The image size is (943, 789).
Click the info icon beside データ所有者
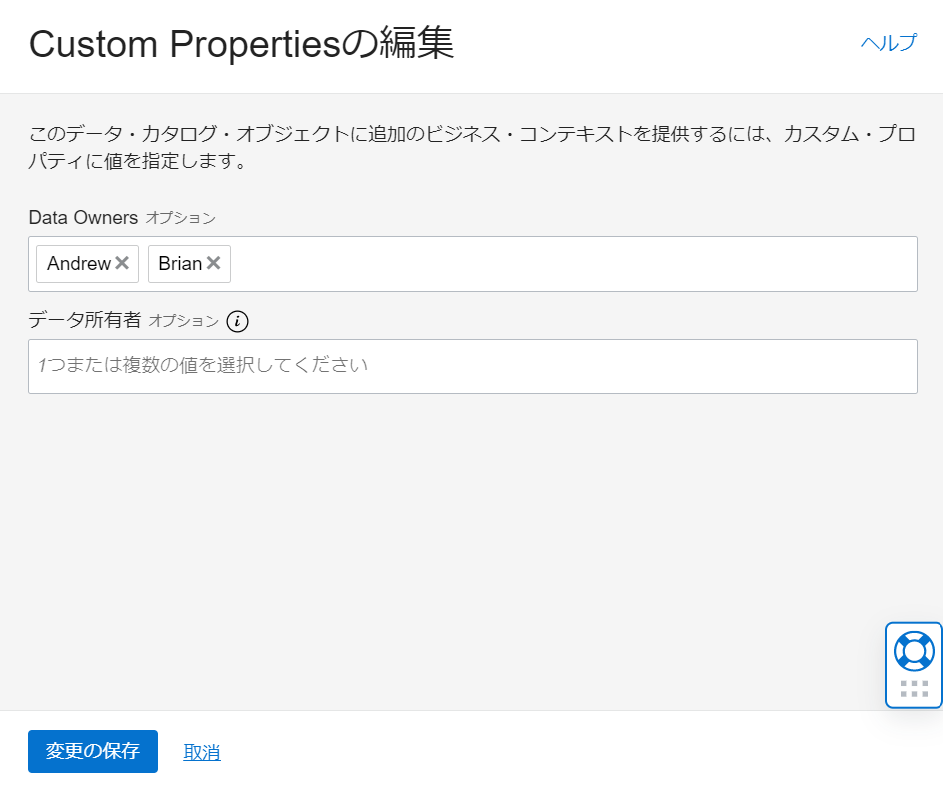pyautogui.click(x=237, y=321)
